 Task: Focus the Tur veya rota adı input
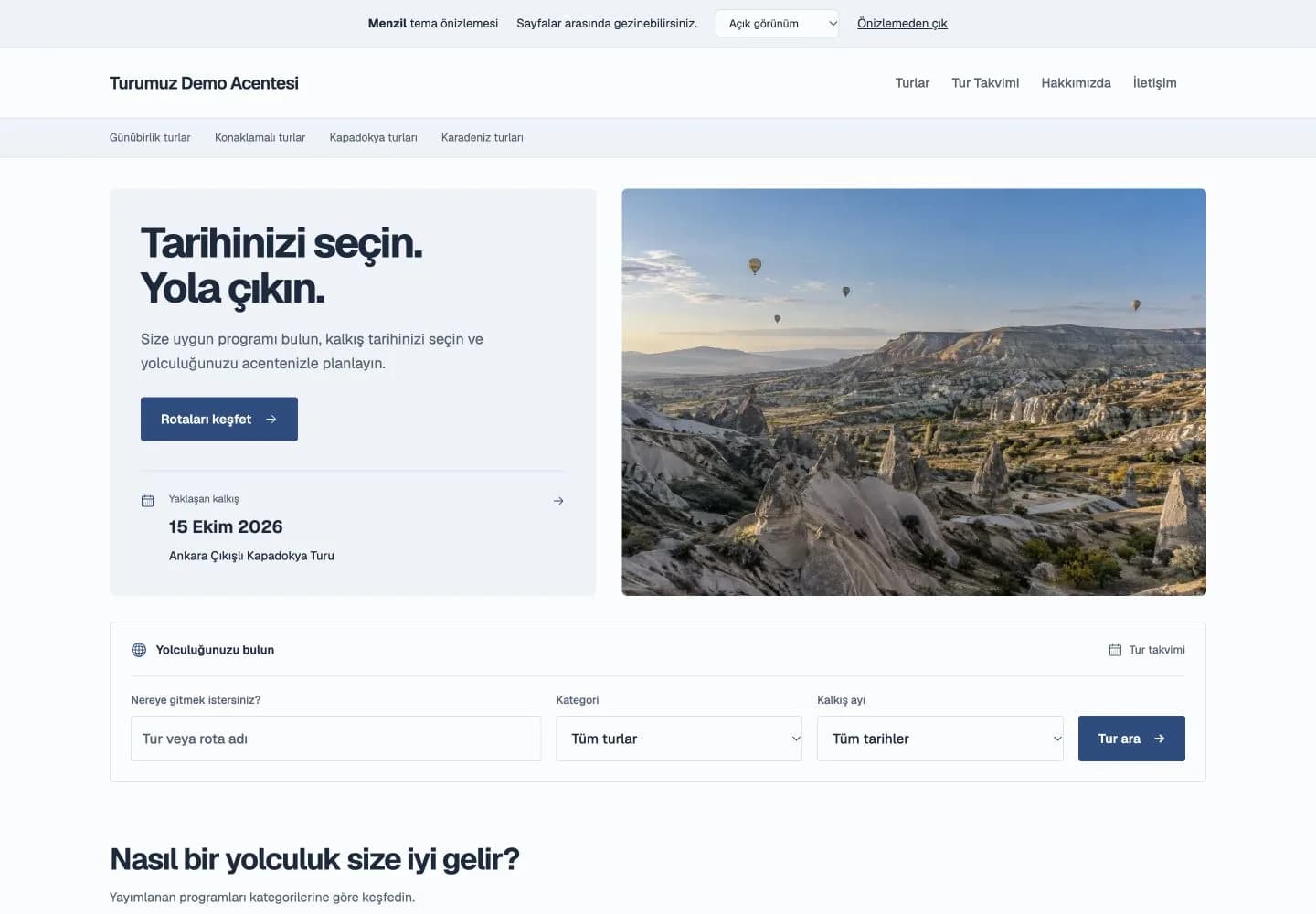335,739
